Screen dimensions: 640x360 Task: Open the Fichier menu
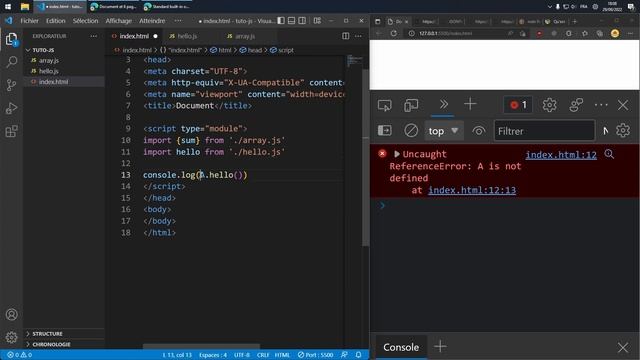coord(29,20)
